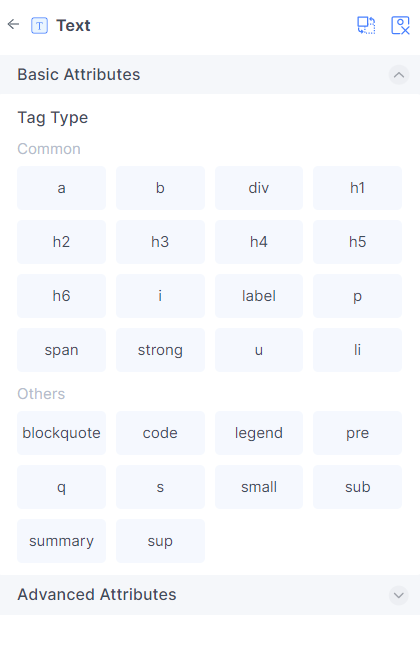Click the Advanced Attributes header label
The height and width of the screenshot is (652, 420).
pyautogui.click(x=97, y=595)
